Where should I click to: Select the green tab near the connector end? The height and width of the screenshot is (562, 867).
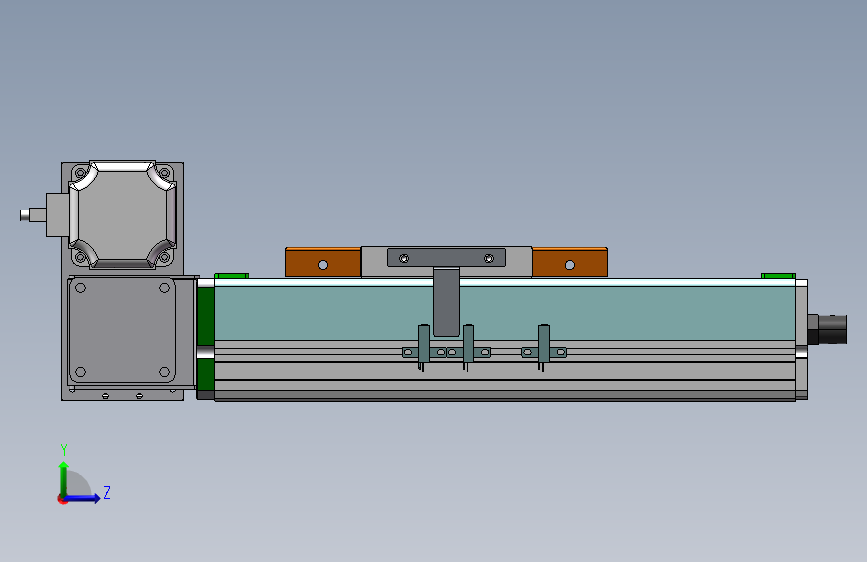(778, 275)
